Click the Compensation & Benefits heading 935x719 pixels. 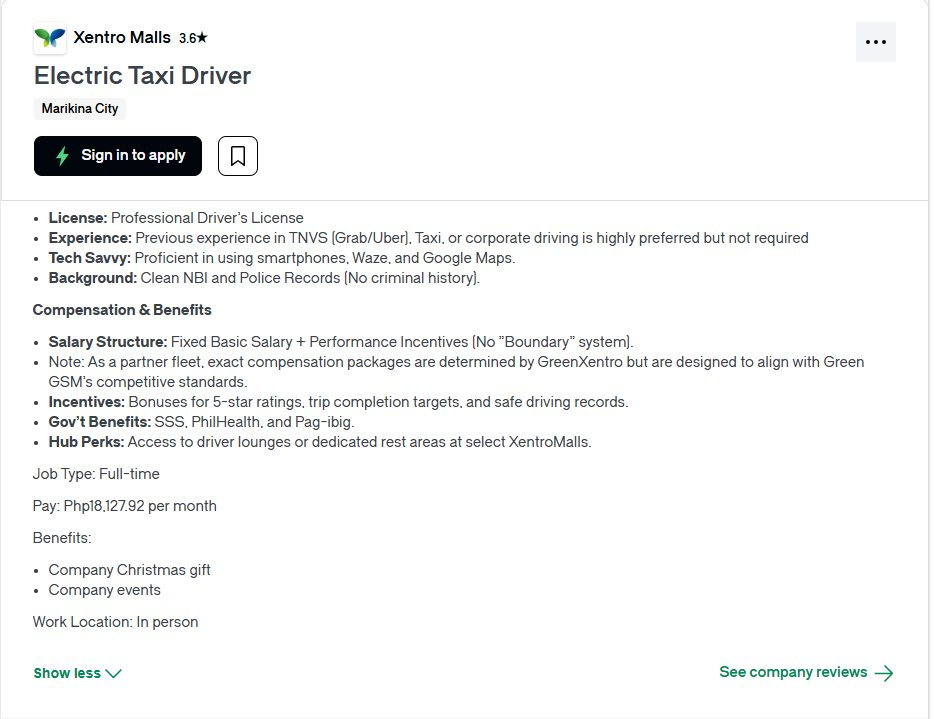pos(122,310)
